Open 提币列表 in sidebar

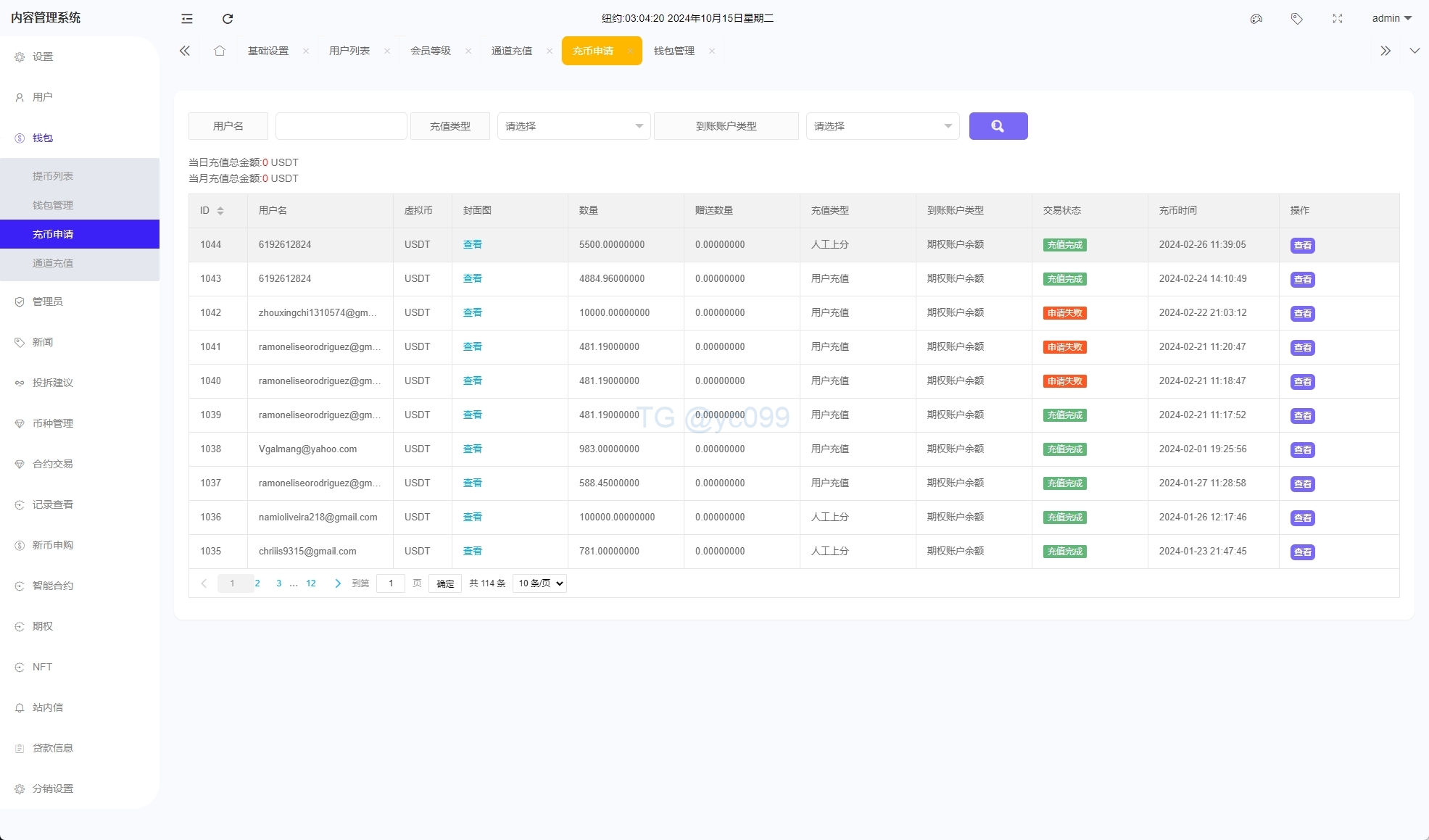pos(53,176)
